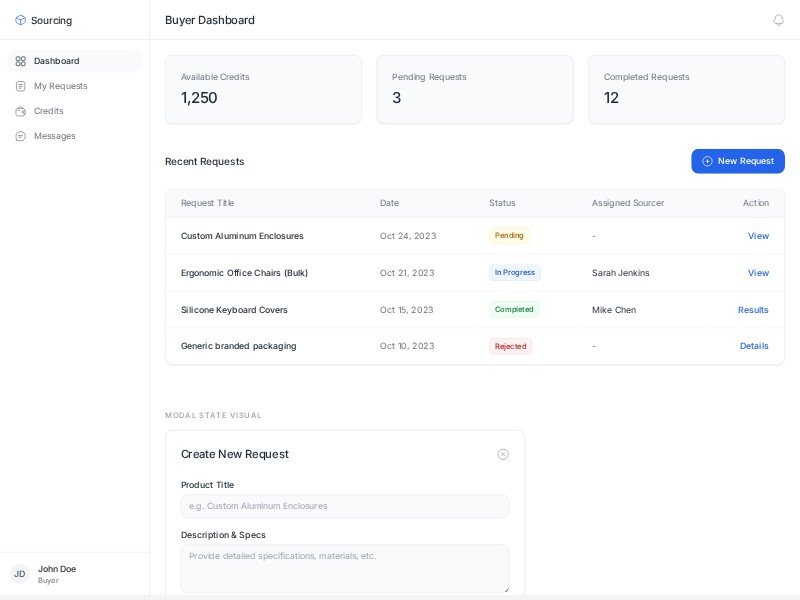Click the JD user avatar

coord(19,574)
